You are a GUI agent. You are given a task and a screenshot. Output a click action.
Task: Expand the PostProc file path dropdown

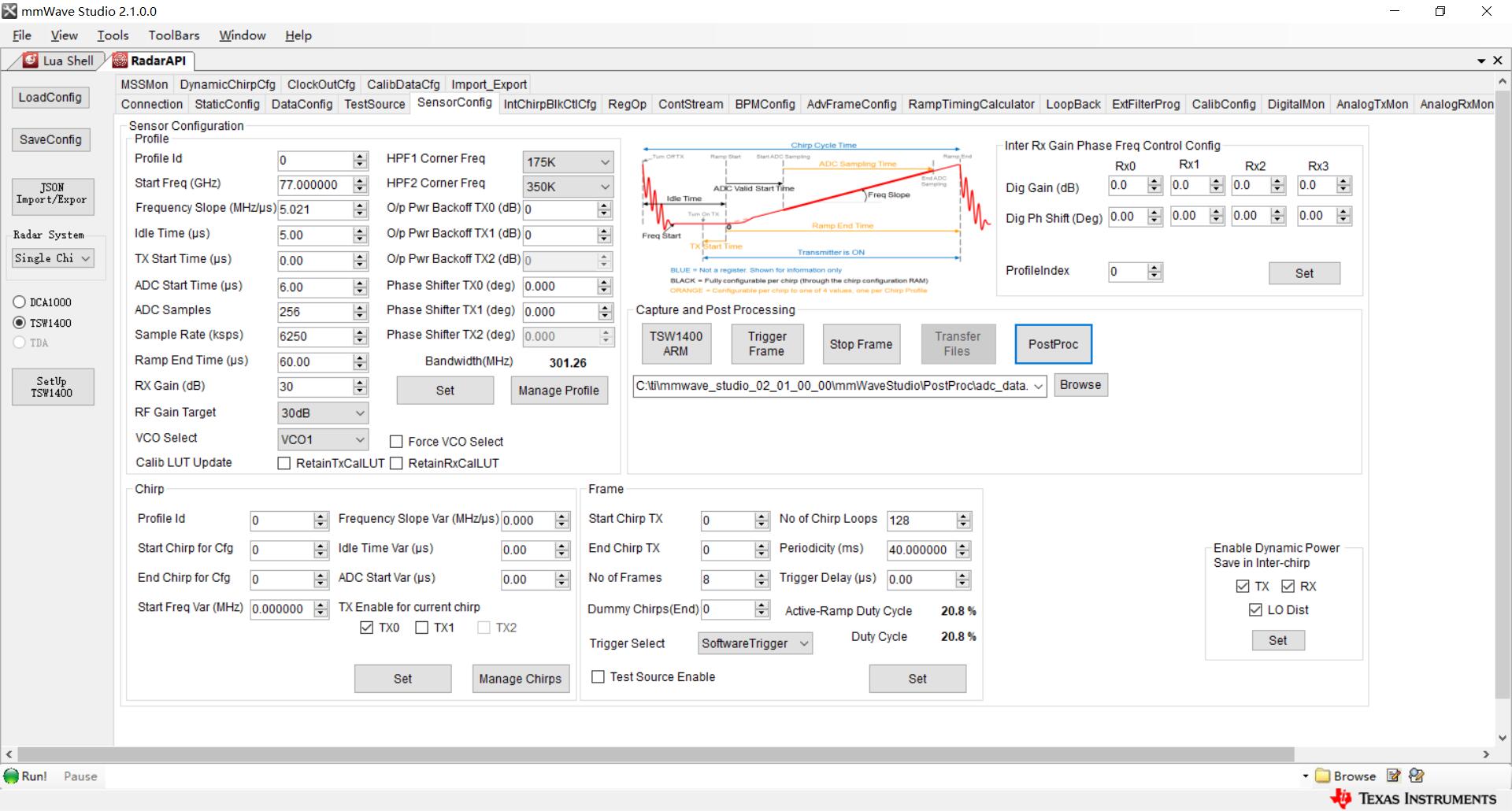click(x=1038, y=386)
